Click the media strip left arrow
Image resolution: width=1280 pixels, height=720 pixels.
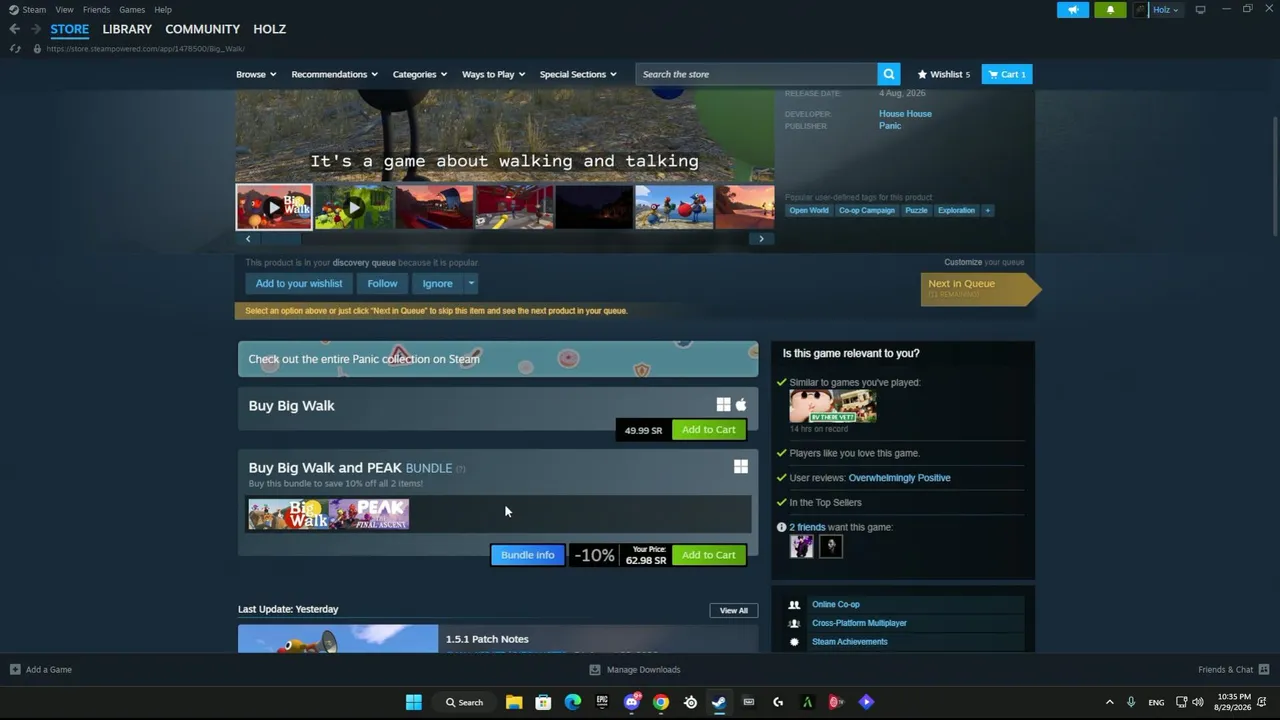coord(248,239)
